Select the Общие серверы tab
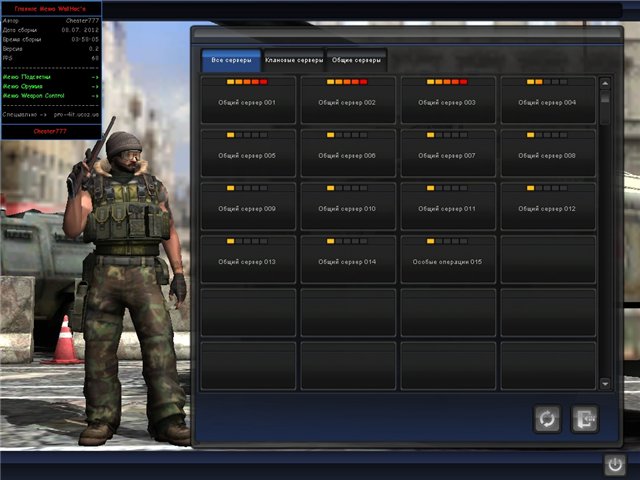Image resolution: width=640 pixels, height=480 pixels. click(356, 60)
